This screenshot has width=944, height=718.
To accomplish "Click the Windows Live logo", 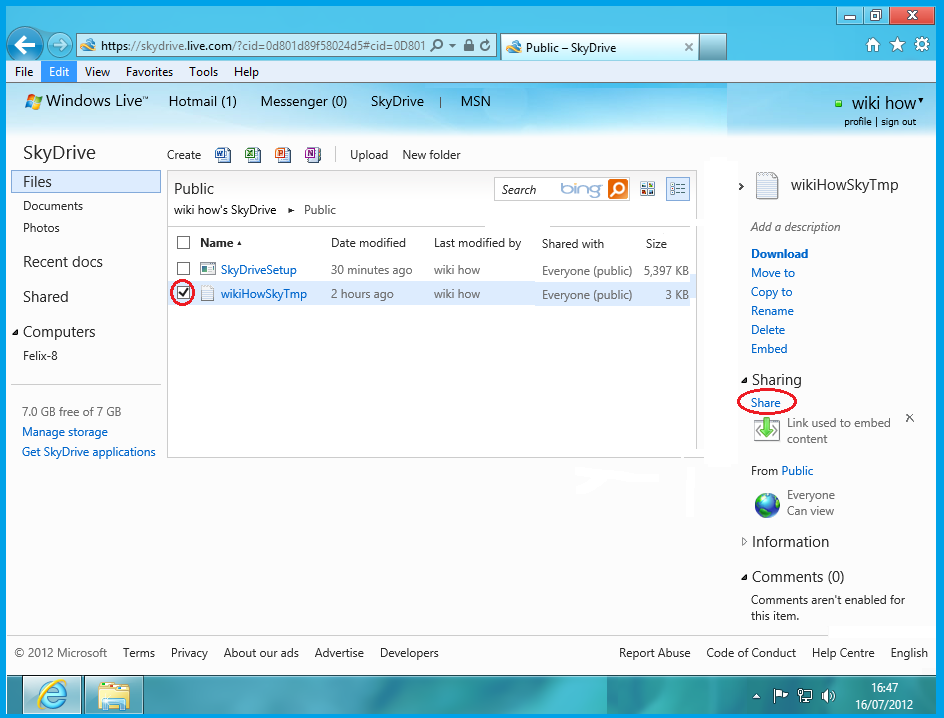I will (x=85, y=101).
